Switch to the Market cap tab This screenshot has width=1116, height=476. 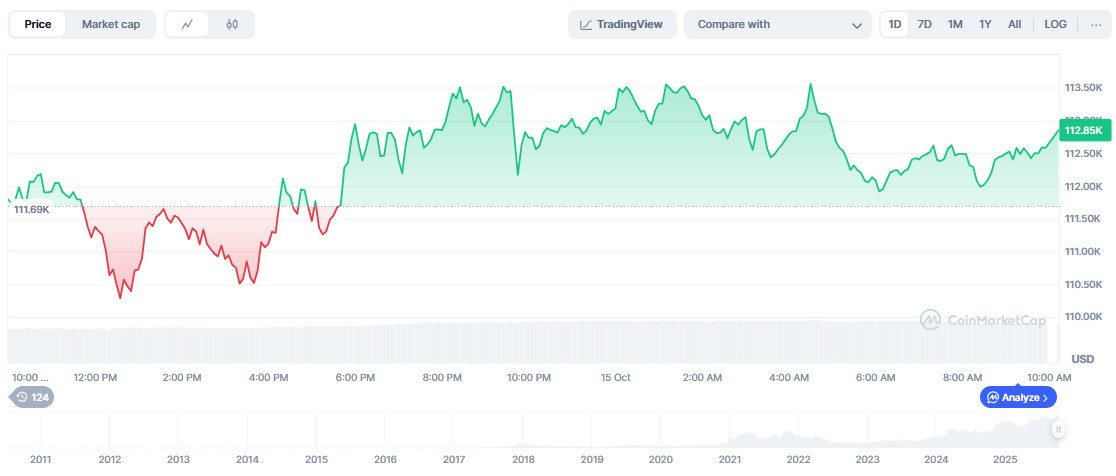point(111,24)
